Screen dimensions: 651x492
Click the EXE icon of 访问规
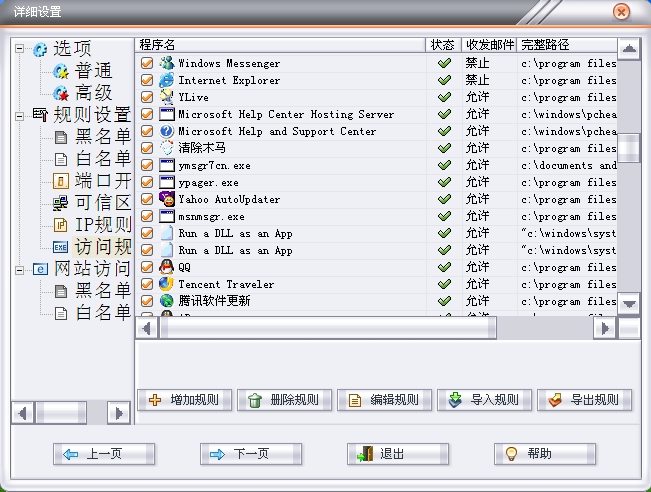pyautogui.click(x=61, y=247)
